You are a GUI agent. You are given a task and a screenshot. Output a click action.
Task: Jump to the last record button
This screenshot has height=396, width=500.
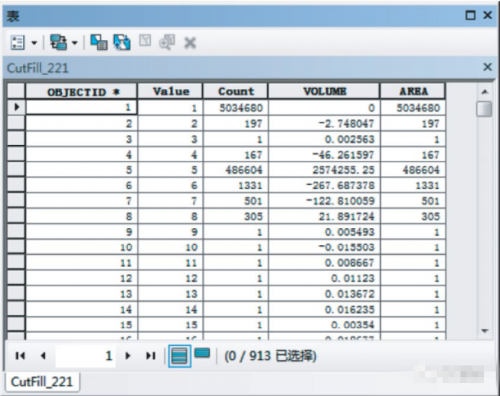151,356
